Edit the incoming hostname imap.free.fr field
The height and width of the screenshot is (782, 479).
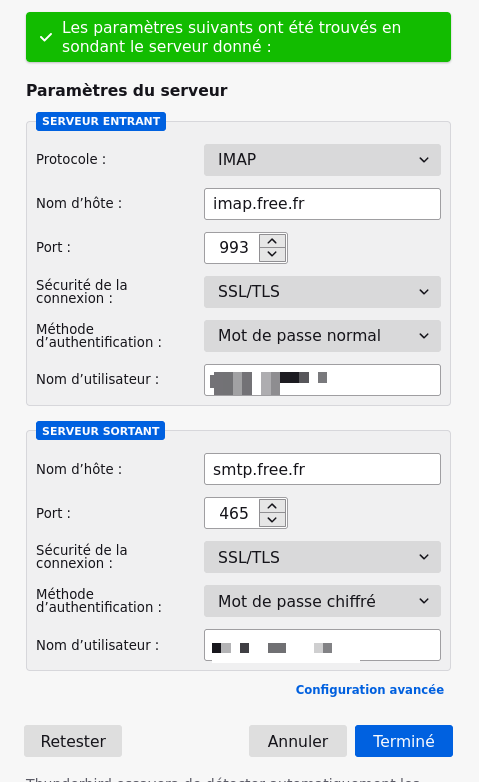[x=322, y=204]
